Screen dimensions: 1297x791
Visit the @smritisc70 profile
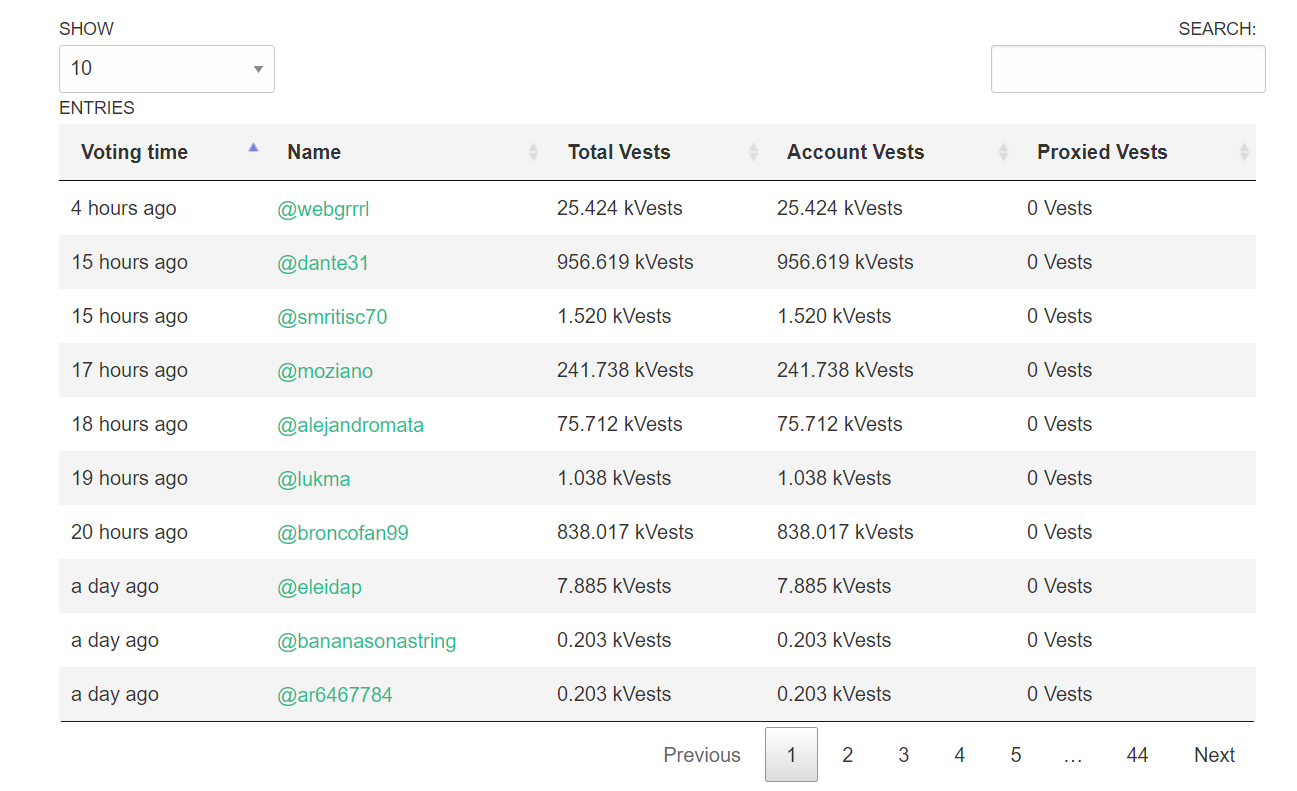pos(332,317)
